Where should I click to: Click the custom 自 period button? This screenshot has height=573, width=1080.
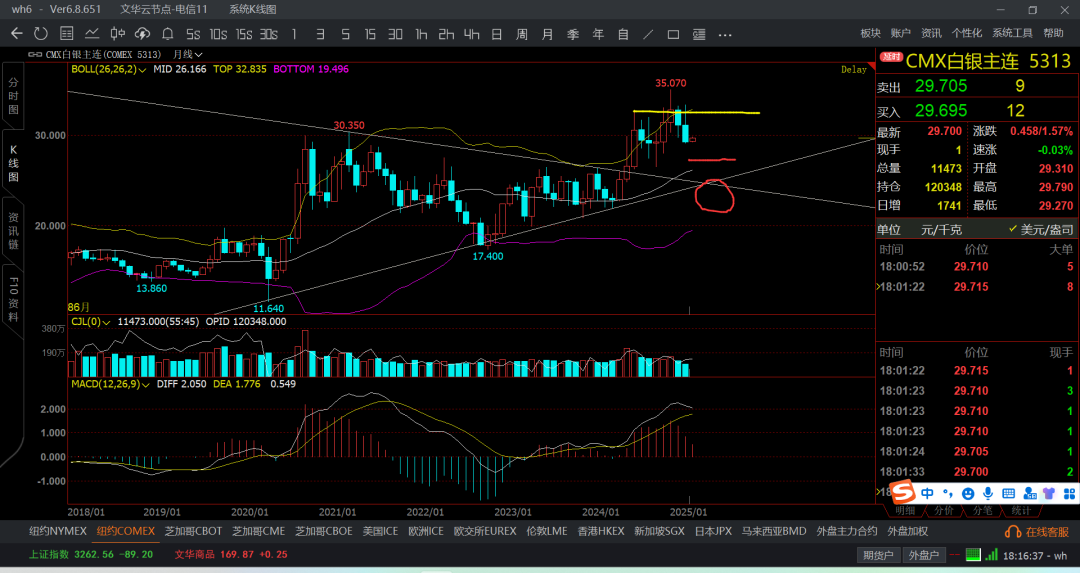[623, 34]
